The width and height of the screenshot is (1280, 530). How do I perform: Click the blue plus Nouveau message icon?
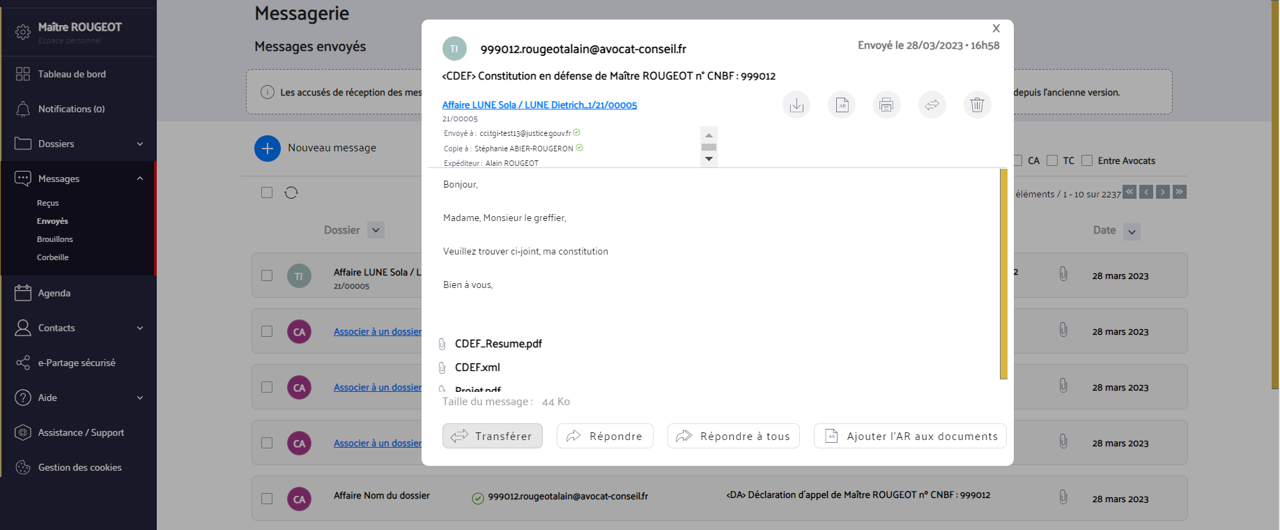pos(267,148)
